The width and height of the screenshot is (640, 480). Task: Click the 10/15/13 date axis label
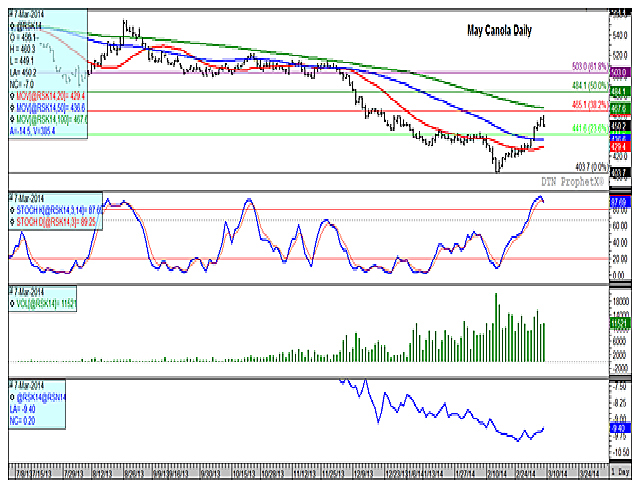[245, 473]
